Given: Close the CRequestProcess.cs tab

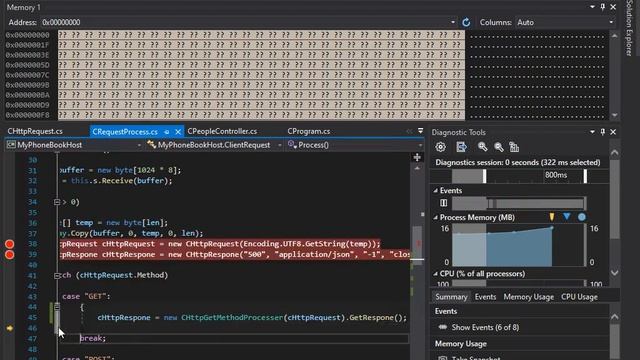Looking at the screenshot, I should pyautogui.click(x=178, y=132).
